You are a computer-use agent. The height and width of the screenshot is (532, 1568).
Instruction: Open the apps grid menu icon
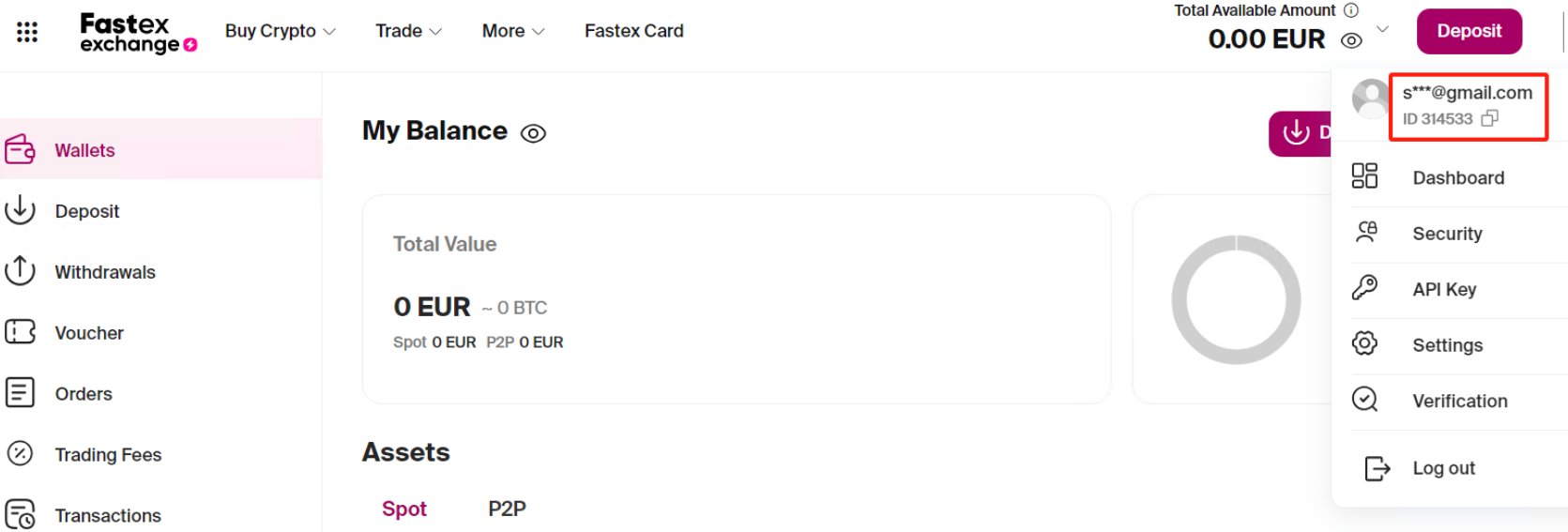27,32
